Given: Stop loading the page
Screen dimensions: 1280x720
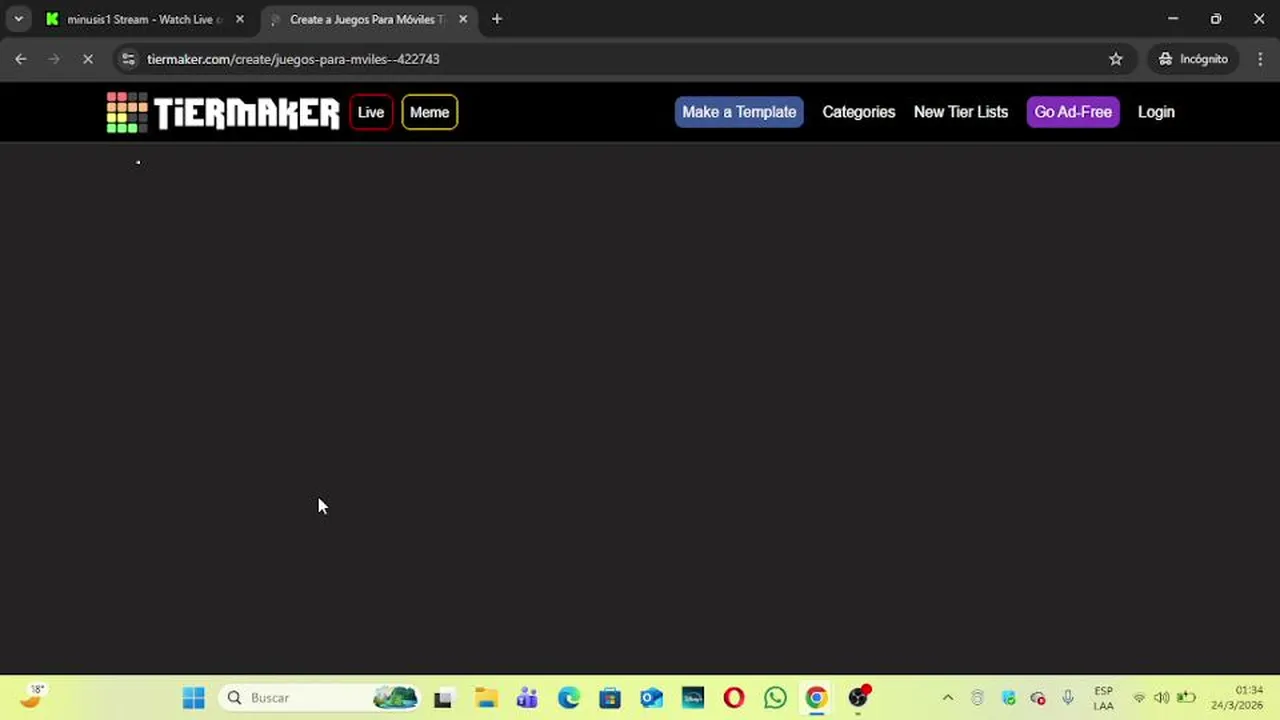Looking at the screenshot, I should point(88,59).
